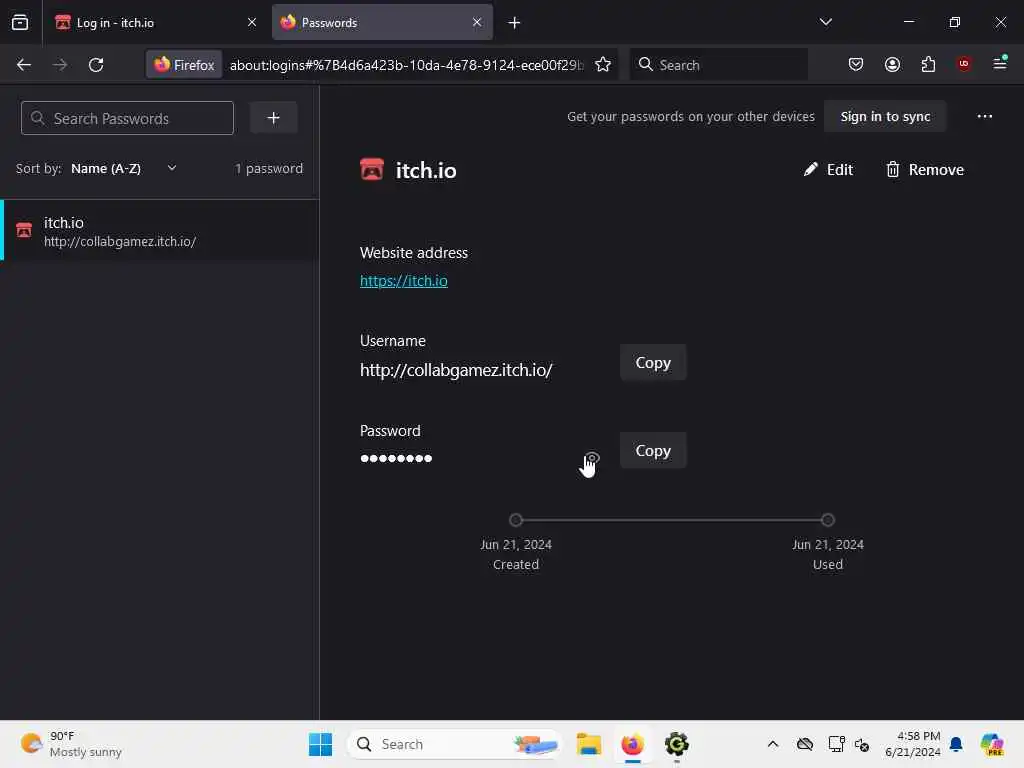This screenshot has height=768, width=1024.
Task: Open the Windows Start menu
Action: tap(320, 744)
